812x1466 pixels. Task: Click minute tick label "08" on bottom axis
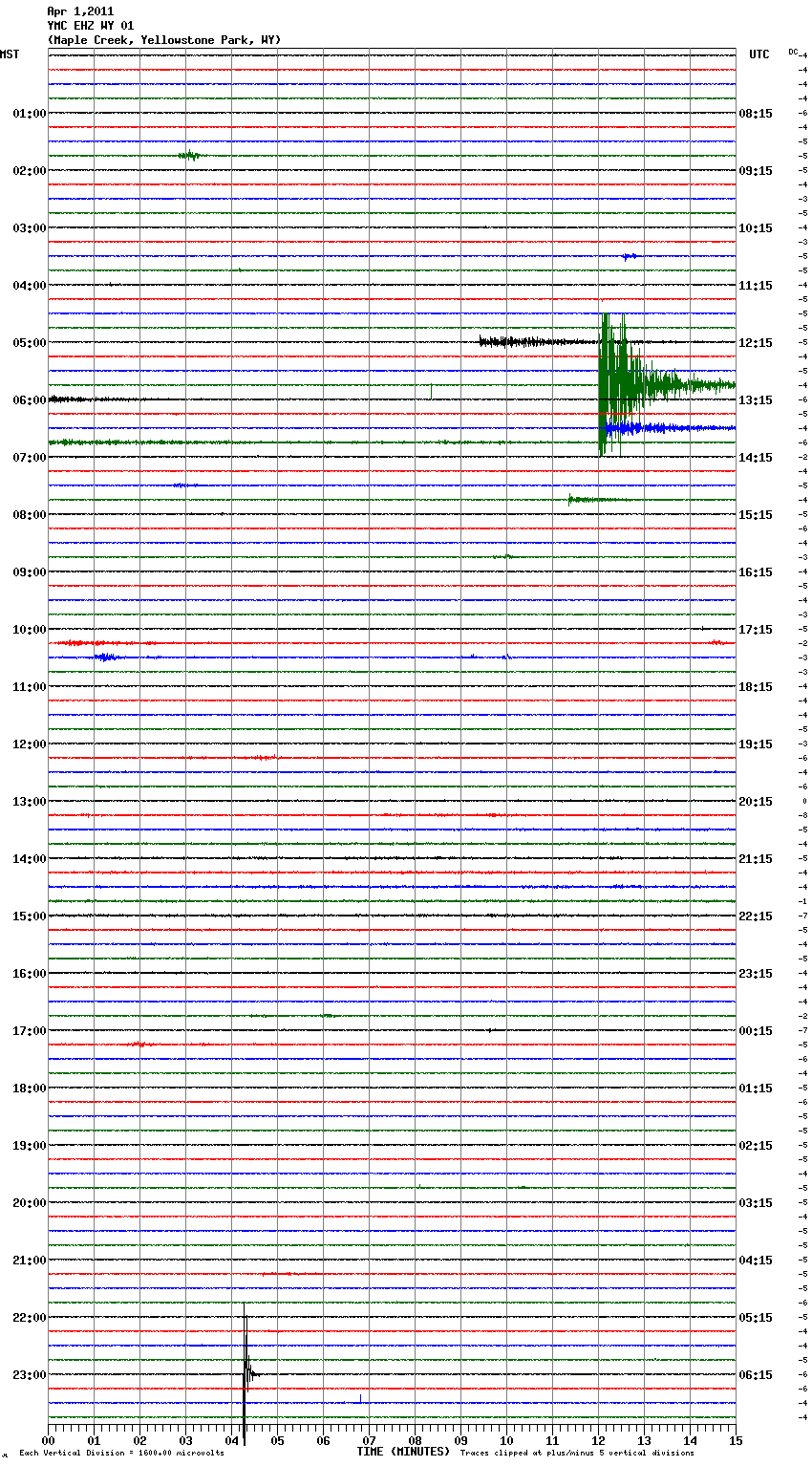415,1440
